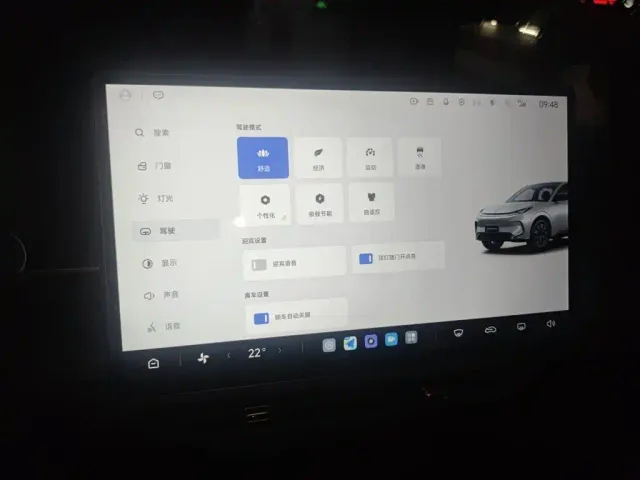The height and width of the screenshot is (480, 640).
Task: Tap the volume speaker icon in dock
Action: [x=551, y=324]
